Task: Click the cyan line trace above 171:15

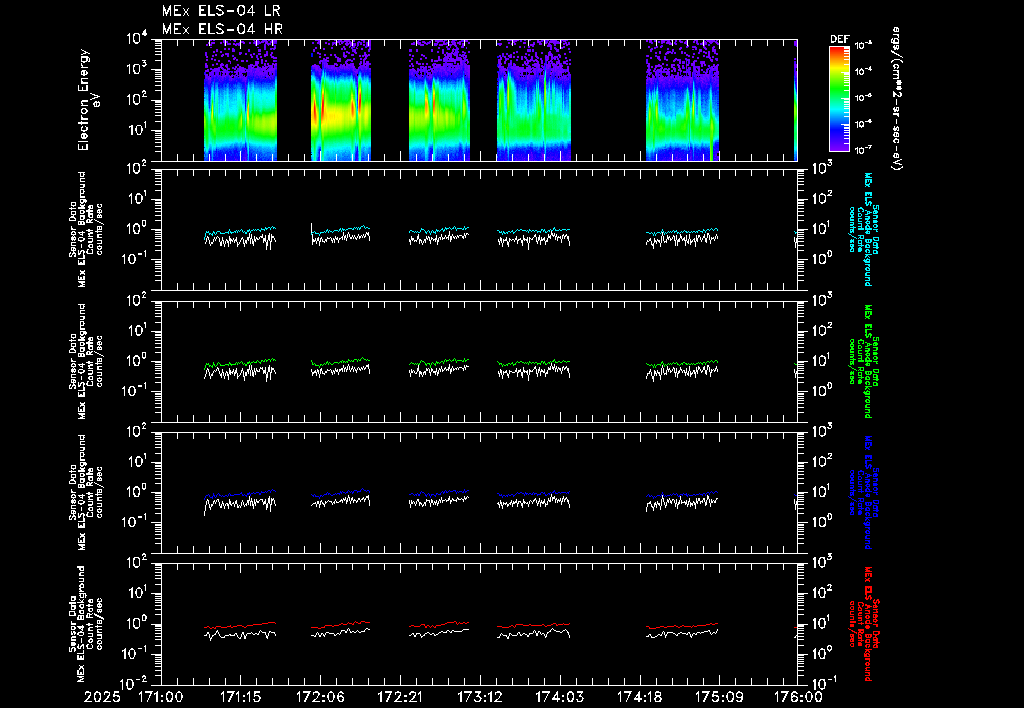Action: point(240,231)
